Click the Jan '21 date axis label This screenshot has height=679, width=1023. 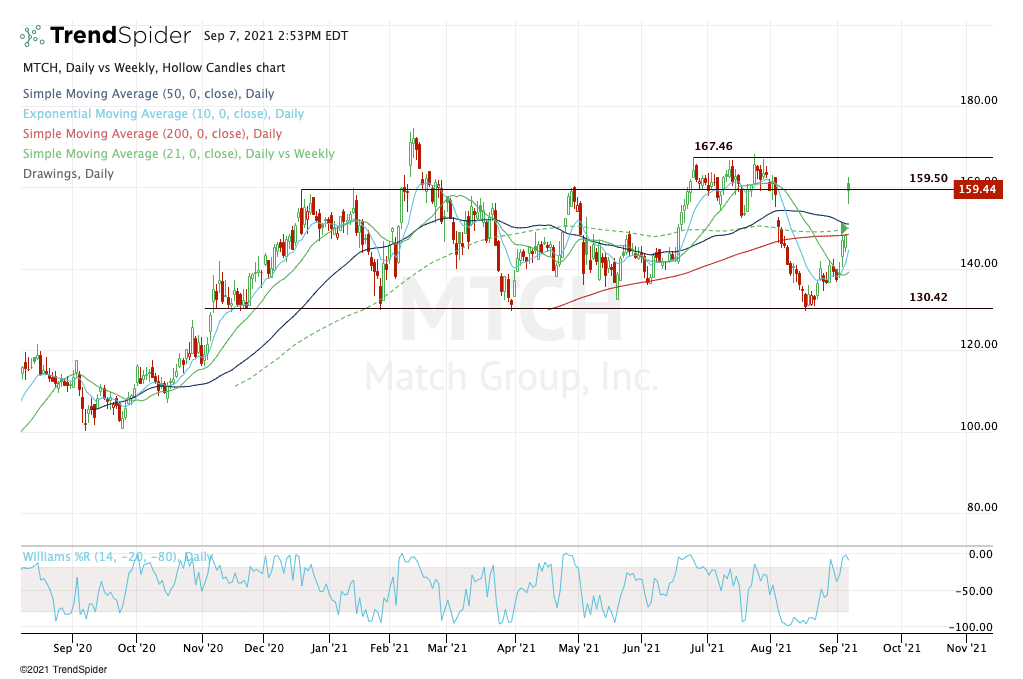click(329, 648)
